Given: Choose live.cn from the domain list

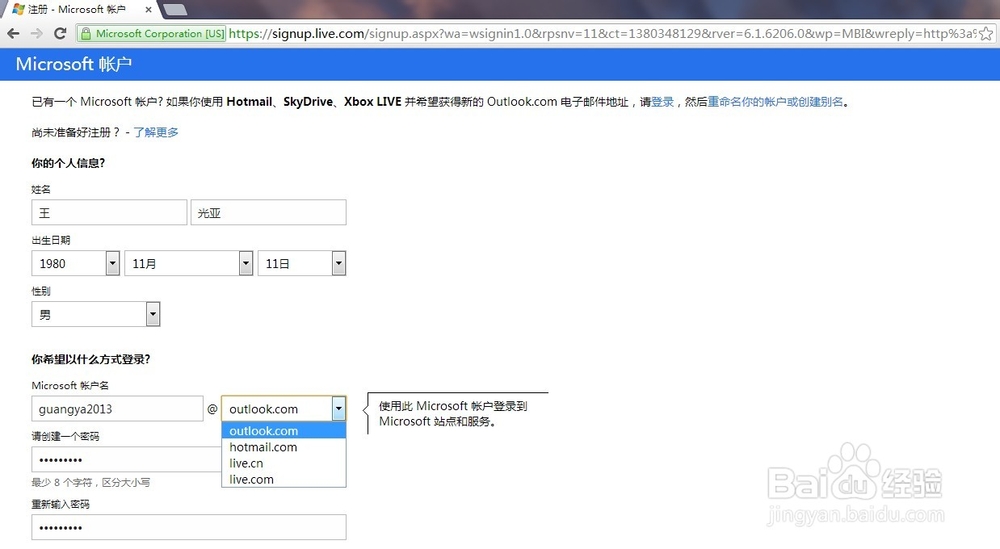Looking at the screenshot, I should click(284, 463).
